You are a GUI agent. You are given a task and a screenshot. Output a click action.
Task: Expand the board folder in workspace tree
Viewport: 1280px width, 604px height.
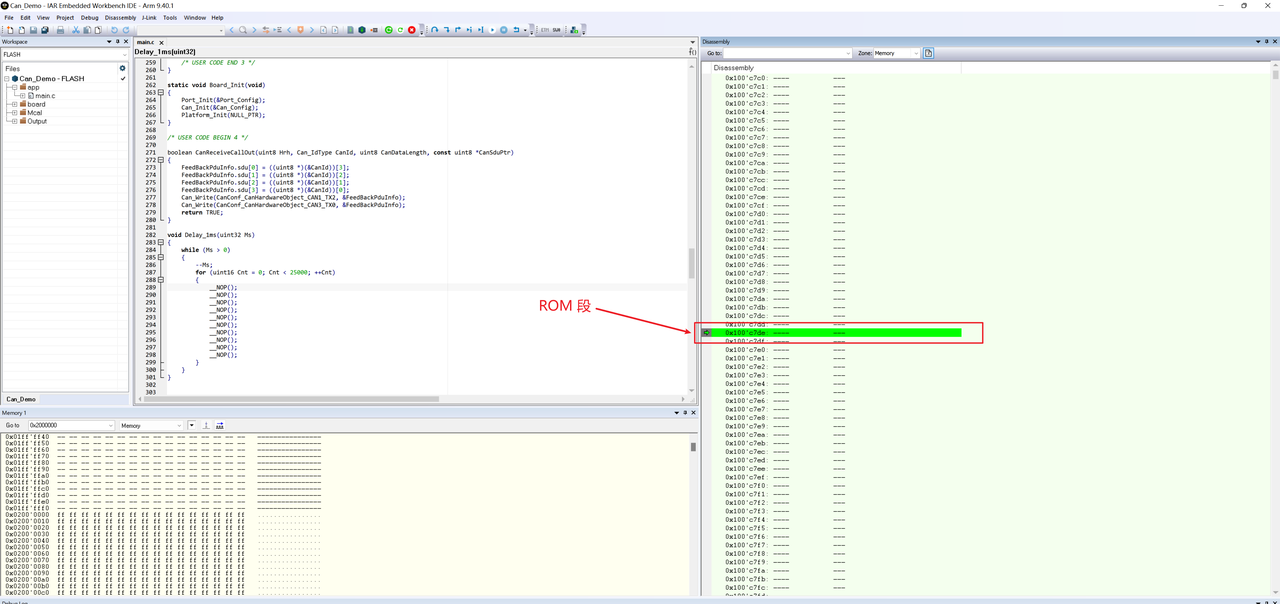point(15,104)
